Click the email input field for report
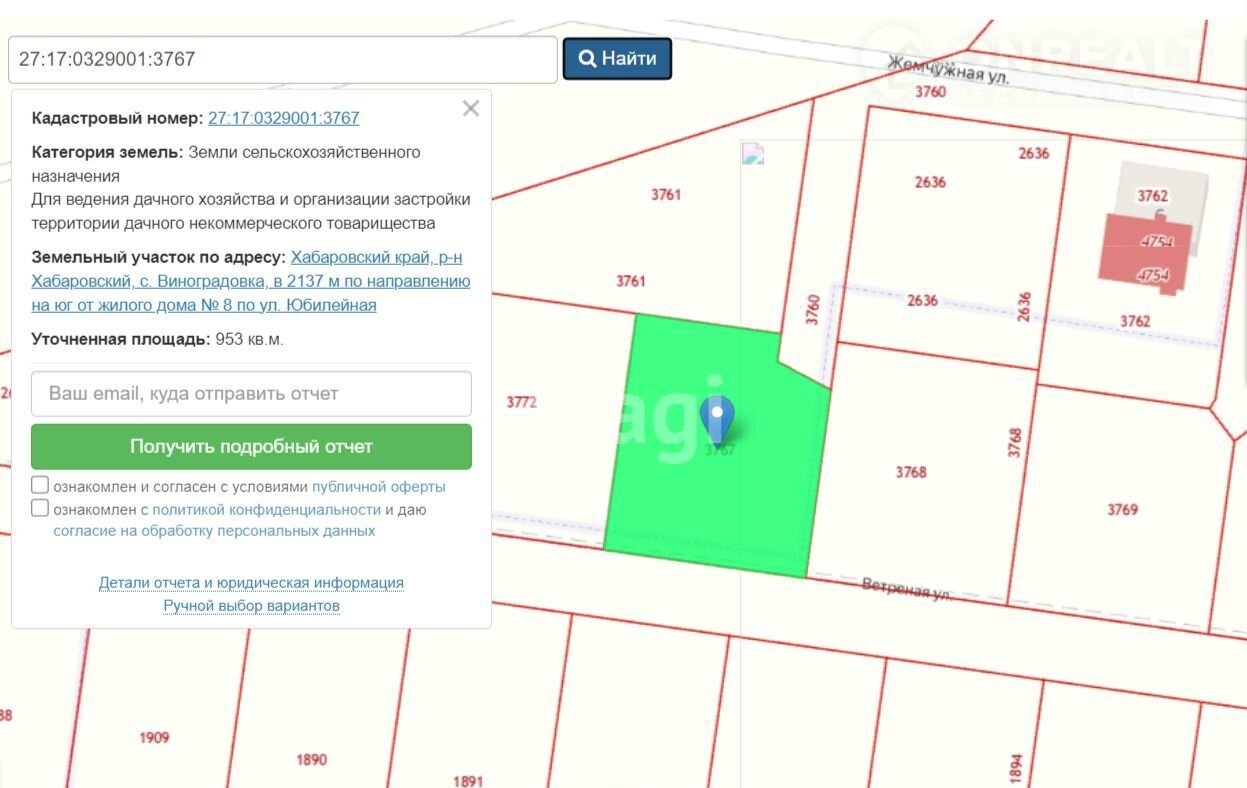1247x788 pixels. coord(251,394)
